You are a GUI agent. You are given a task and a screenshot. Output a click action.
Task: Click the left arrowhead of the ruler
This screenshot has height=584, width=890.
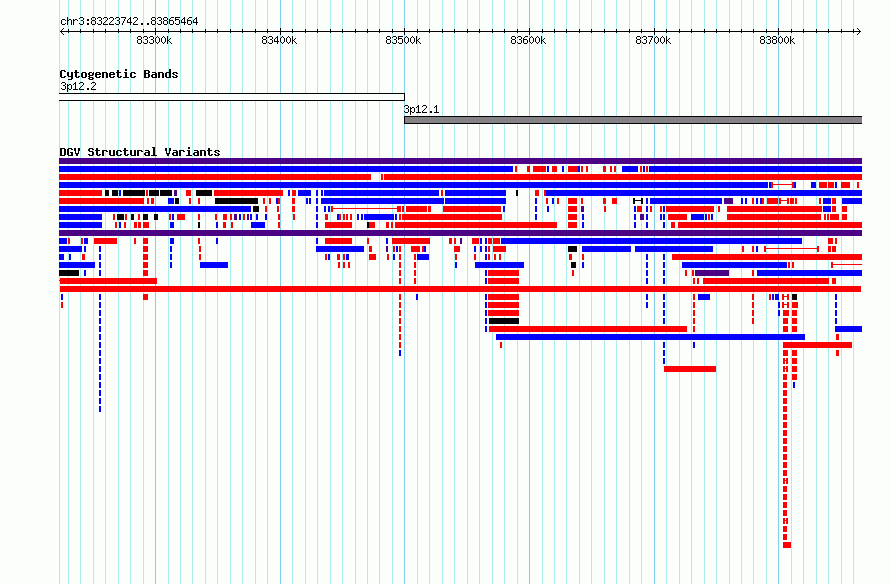pyautogui.click(x=62, y=31)
